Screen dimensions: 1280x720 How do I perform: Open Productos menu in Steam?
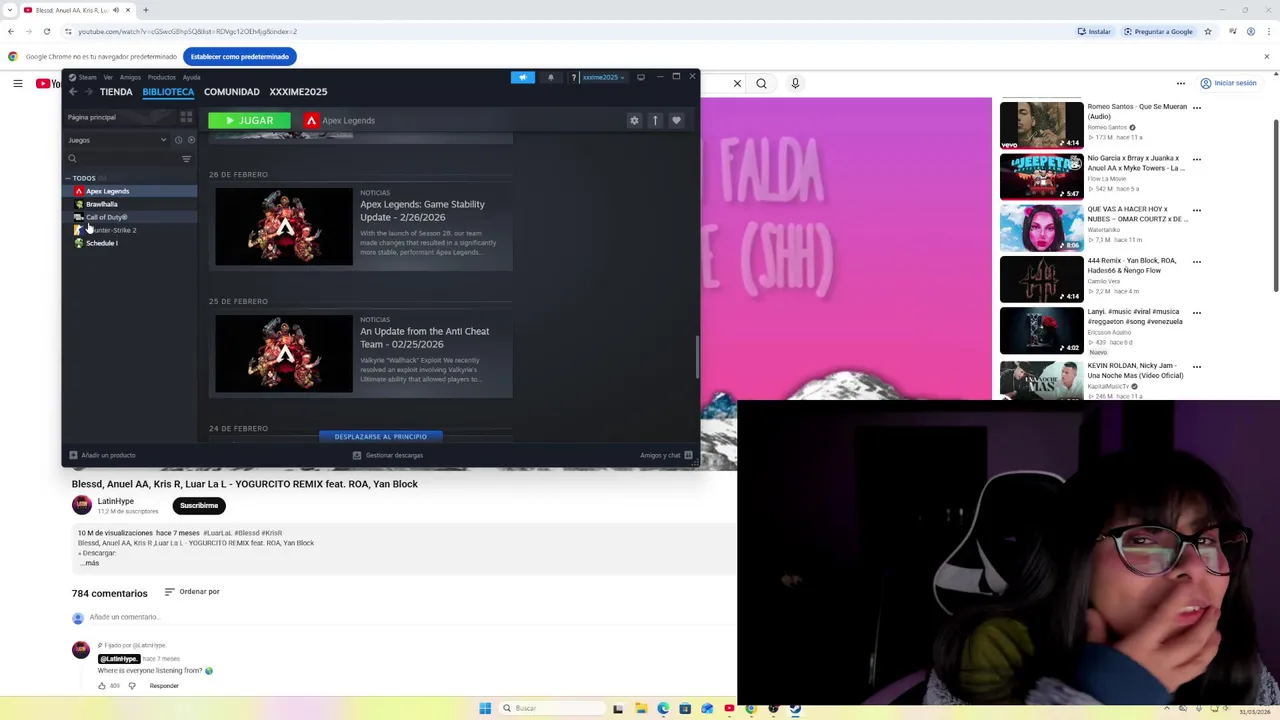(161, 77)
